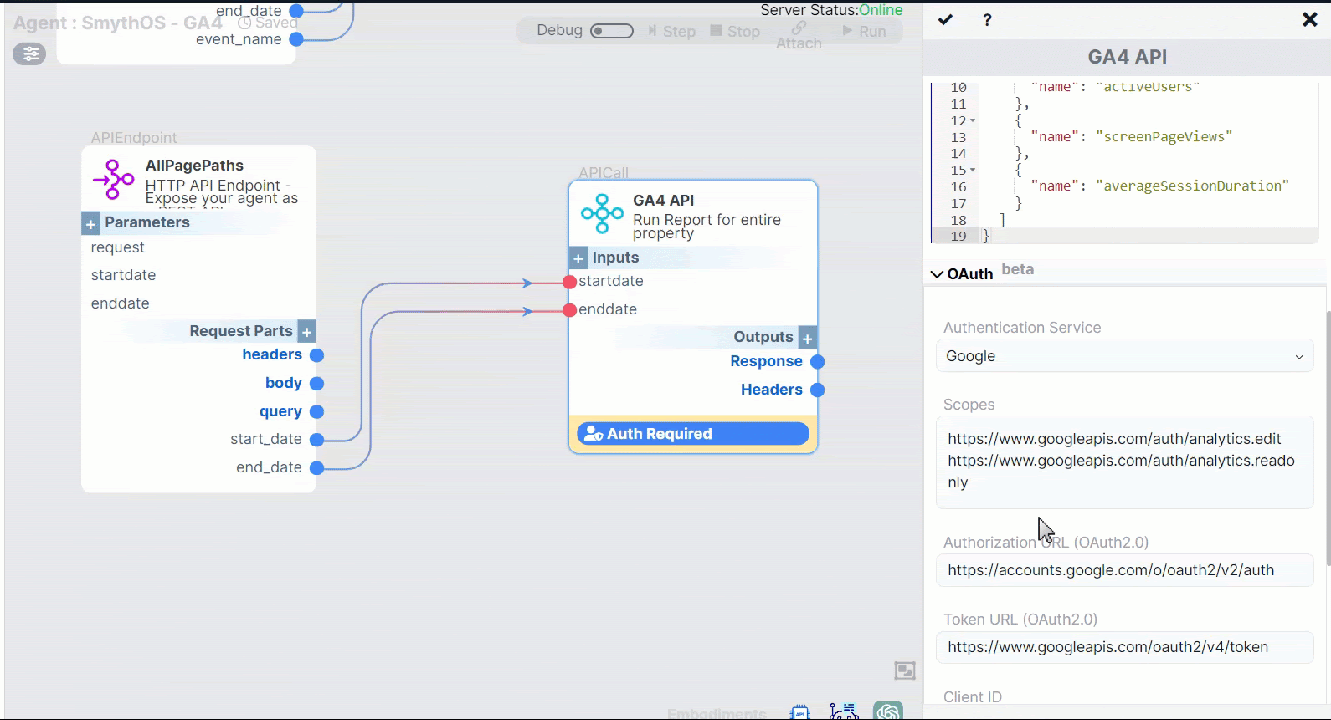Click the query output connector dot
The image size is (1331, 720).
317,411
